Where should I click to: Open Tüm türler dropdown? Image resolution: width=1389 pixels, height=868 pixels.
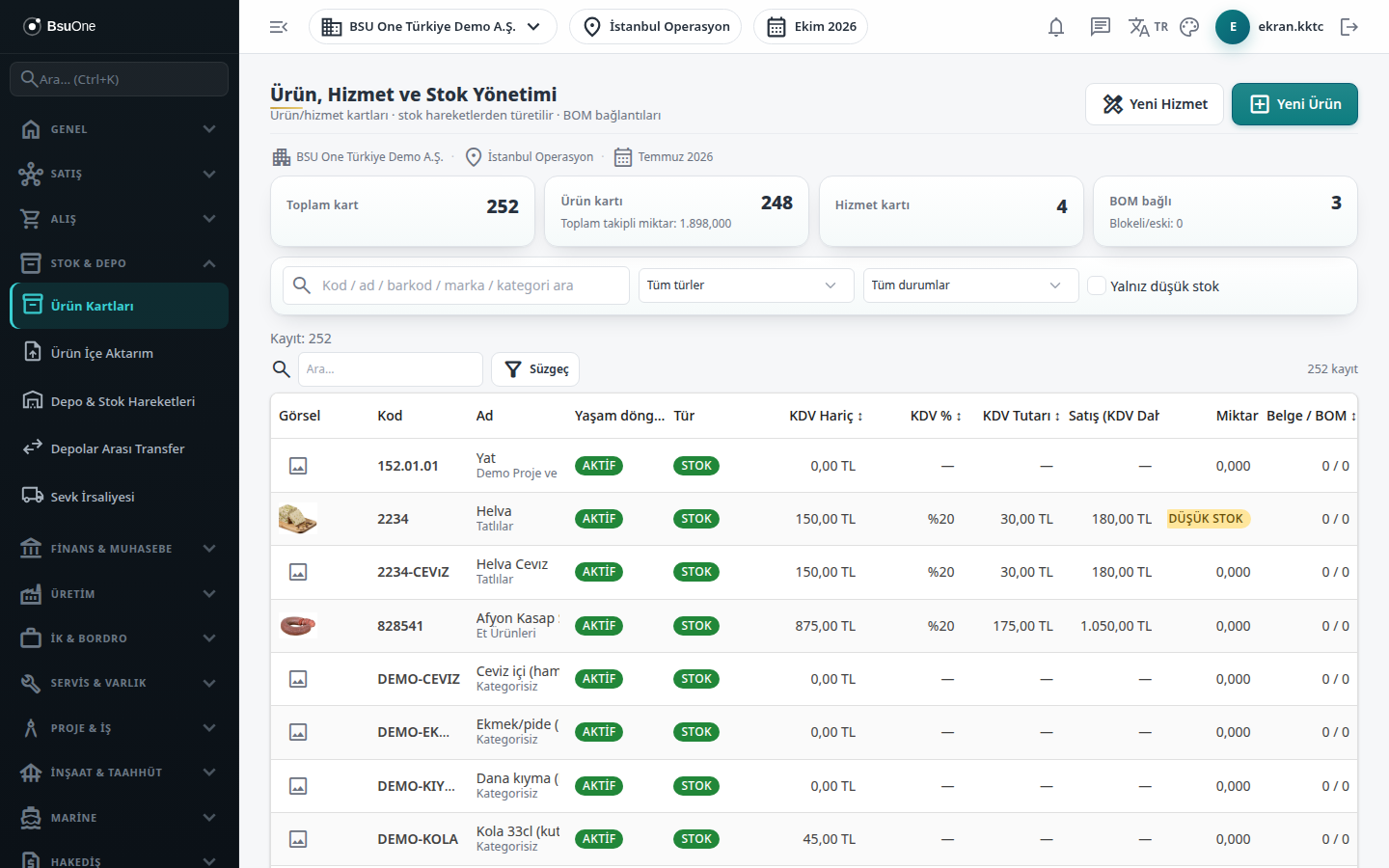[x=746, y=285]
